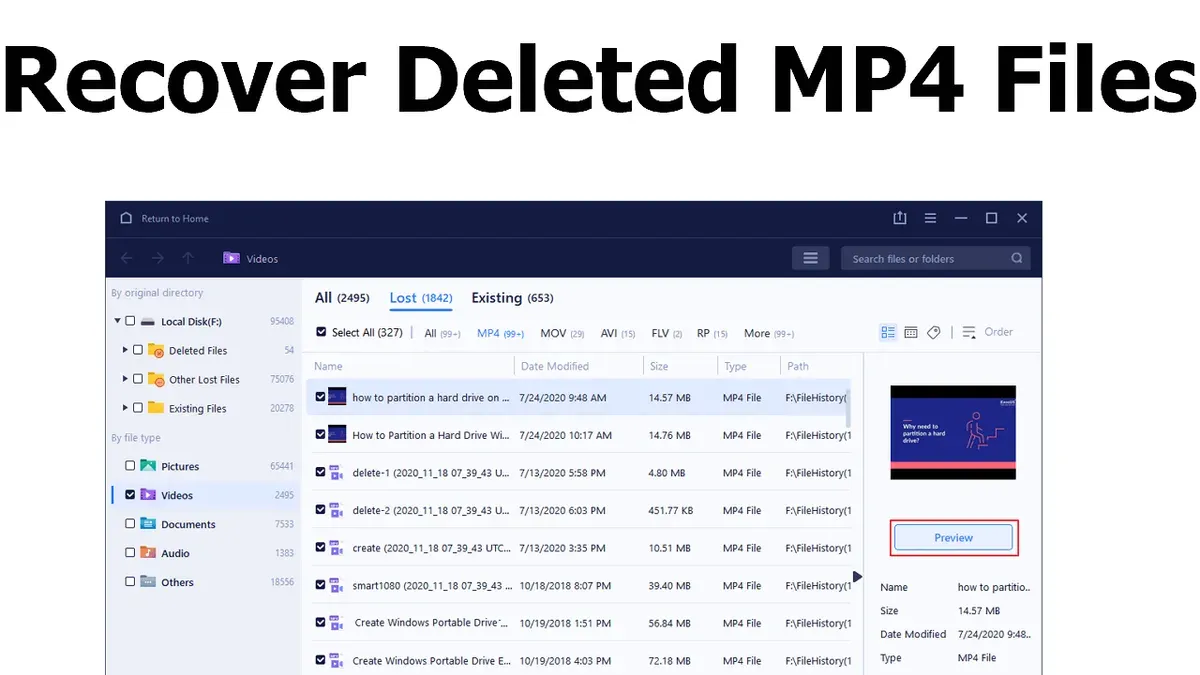Click the Return to Home link
The width and height of the screenshot is (1200, 675).
[x=175, y=218]
